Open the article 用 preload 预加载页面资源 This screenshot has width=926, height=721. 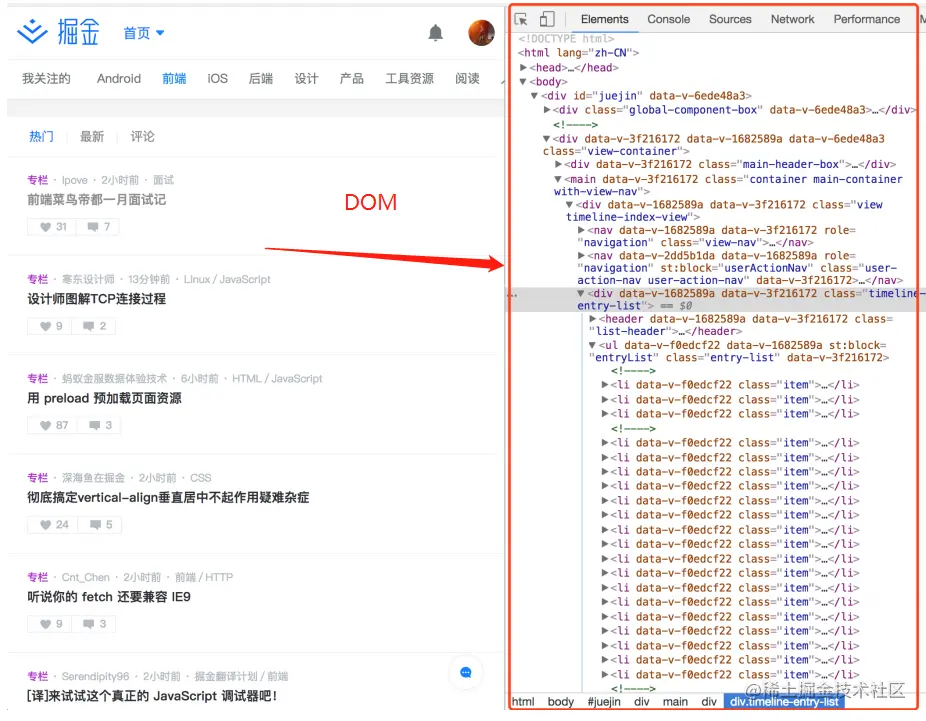pos(104,398)
